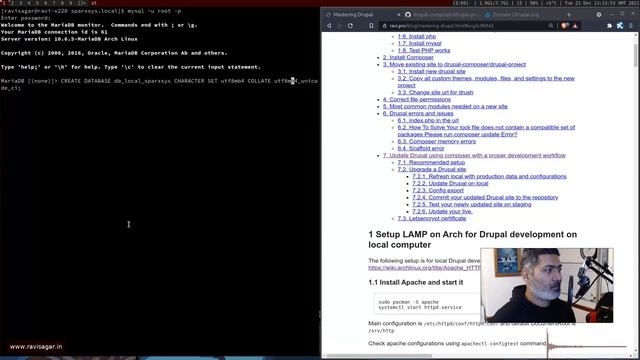Image resolution: width=640 pixels, height=360 pixels.
Task: Open 7.2.1 Refresh local with production data
Action: (x=489, y=176)
